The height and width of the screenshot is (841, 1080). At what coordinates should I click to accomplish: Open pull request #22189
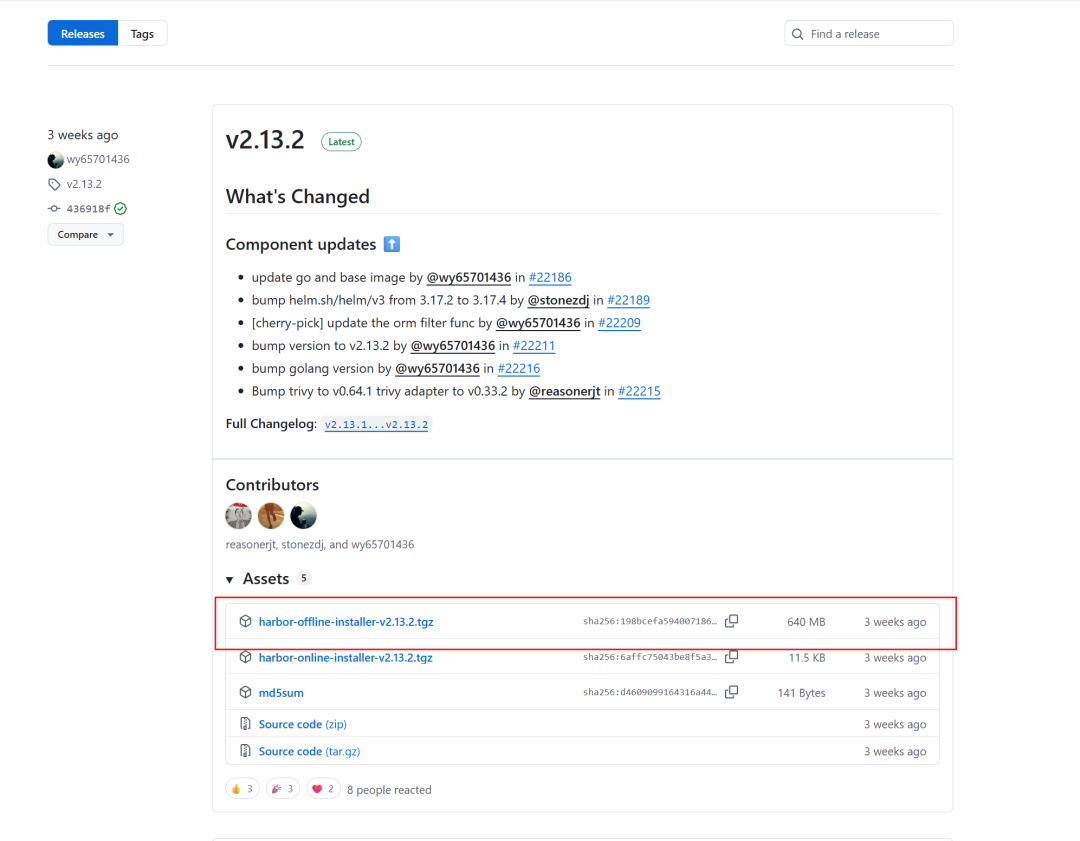pyautogui.click(x=628, y=300)
